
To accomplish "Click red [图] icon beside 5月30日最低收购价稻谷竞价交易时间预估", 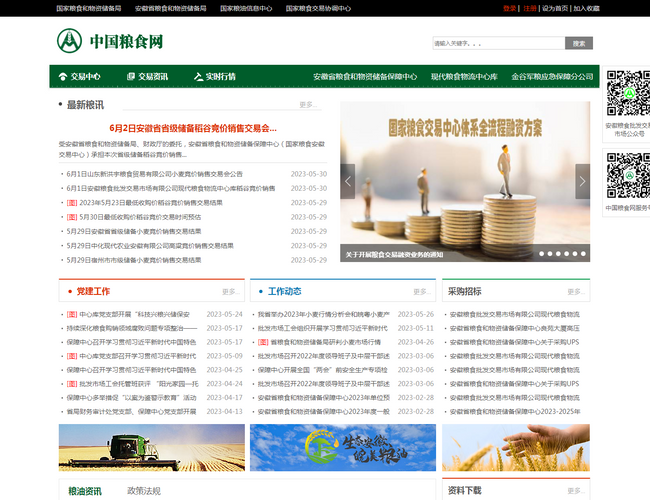I will pyautogui.click(x=72, y=217).
